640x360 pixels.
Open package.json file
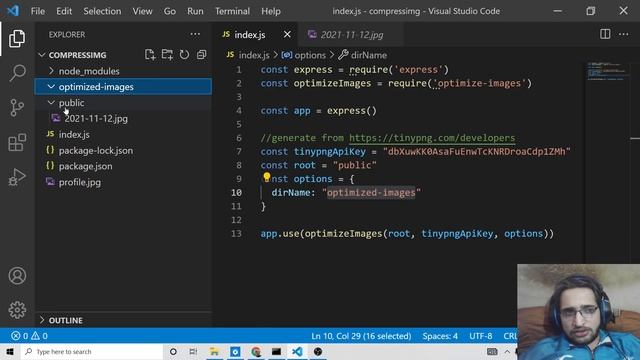(x=123, y=166)
